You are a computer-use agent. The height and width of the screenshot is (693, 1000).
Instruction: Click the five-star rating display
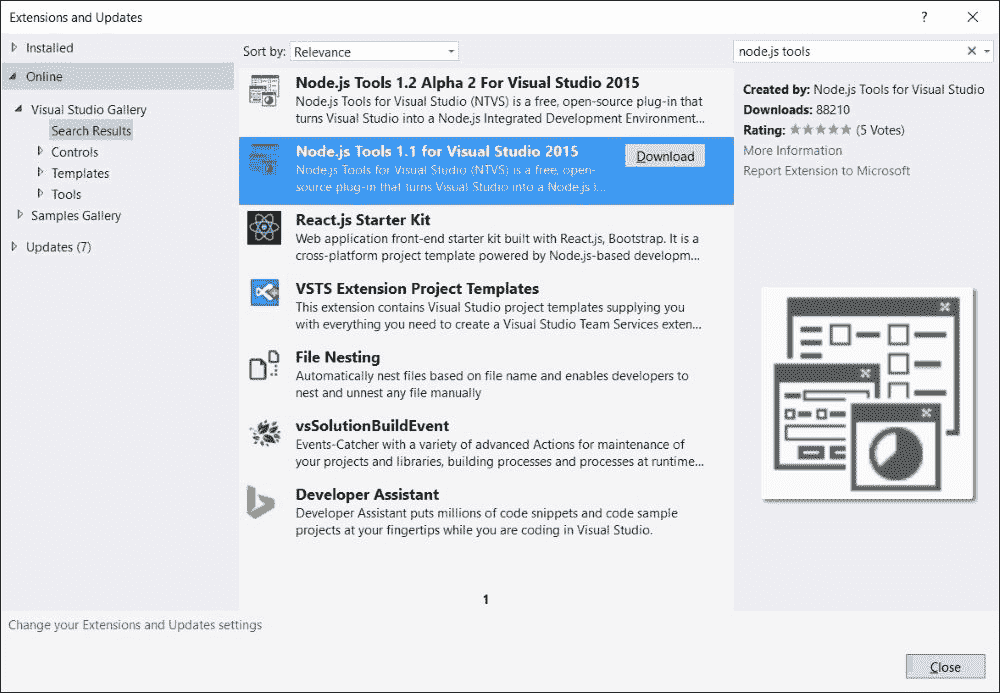(x=821, y=130)
